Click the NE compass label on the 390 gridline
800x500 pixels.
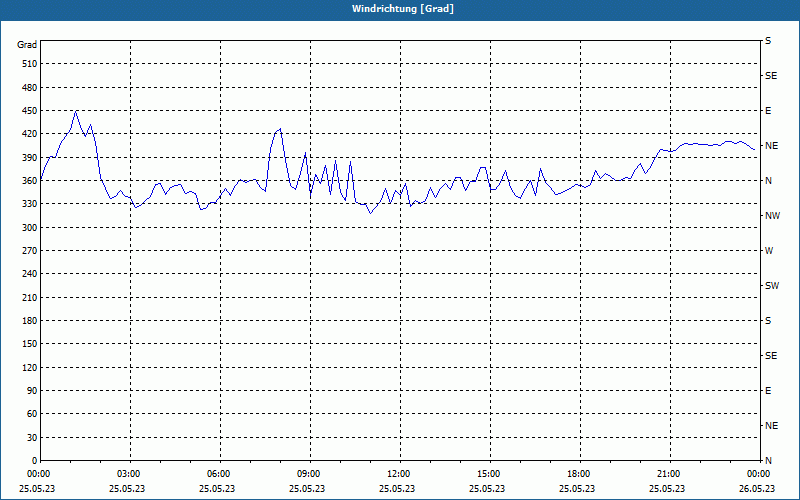771,146
